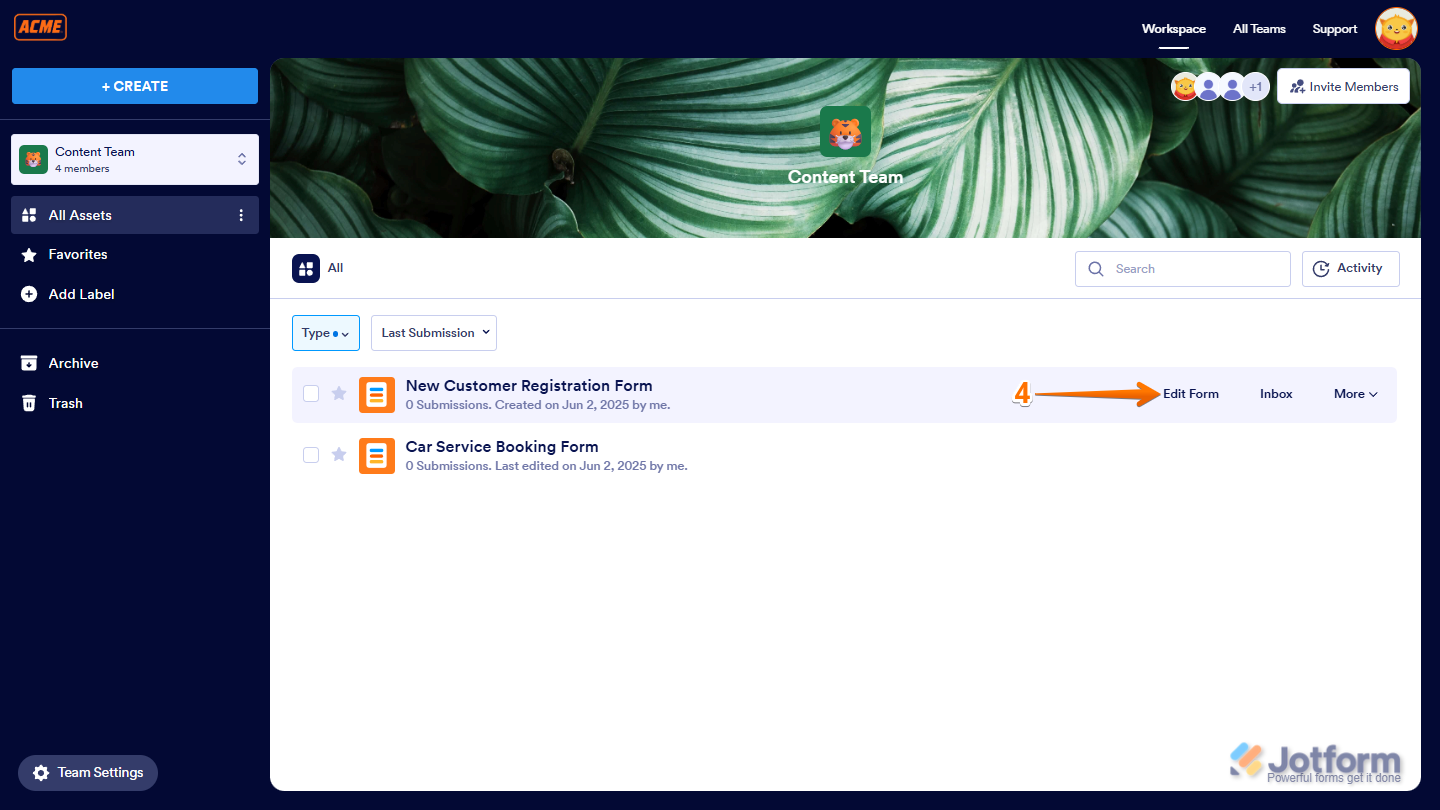Open the Archive section icon
The width and height of the screenshot is (1440, 810).
click(x=30, y=363)
